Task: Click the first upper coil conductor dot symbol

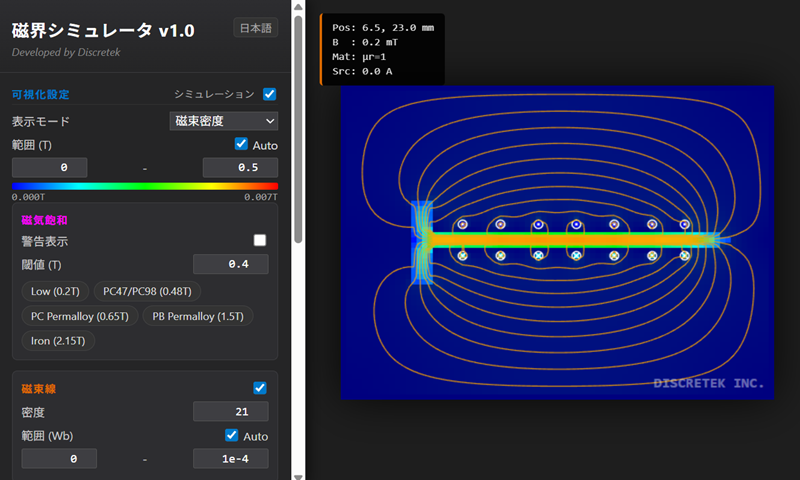Action: click(462, 224)
